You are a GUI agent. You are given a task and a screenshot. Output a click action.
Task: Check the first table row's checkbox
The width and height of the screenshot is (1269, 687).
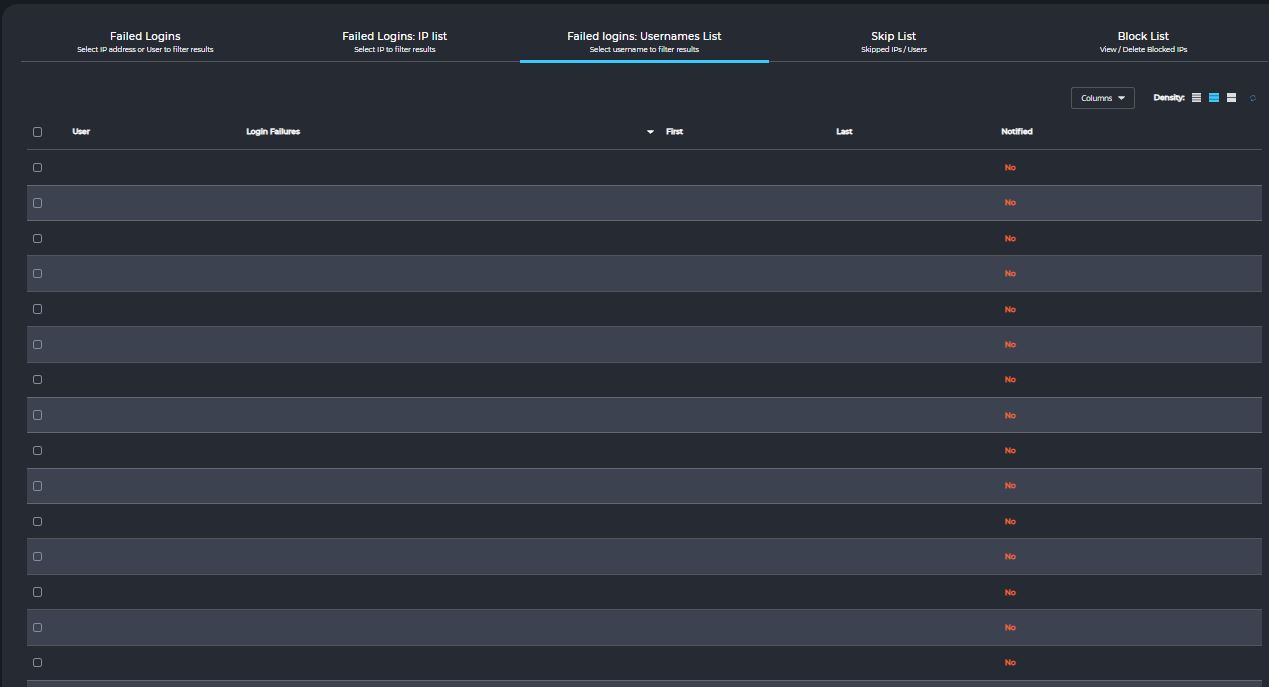38,167
